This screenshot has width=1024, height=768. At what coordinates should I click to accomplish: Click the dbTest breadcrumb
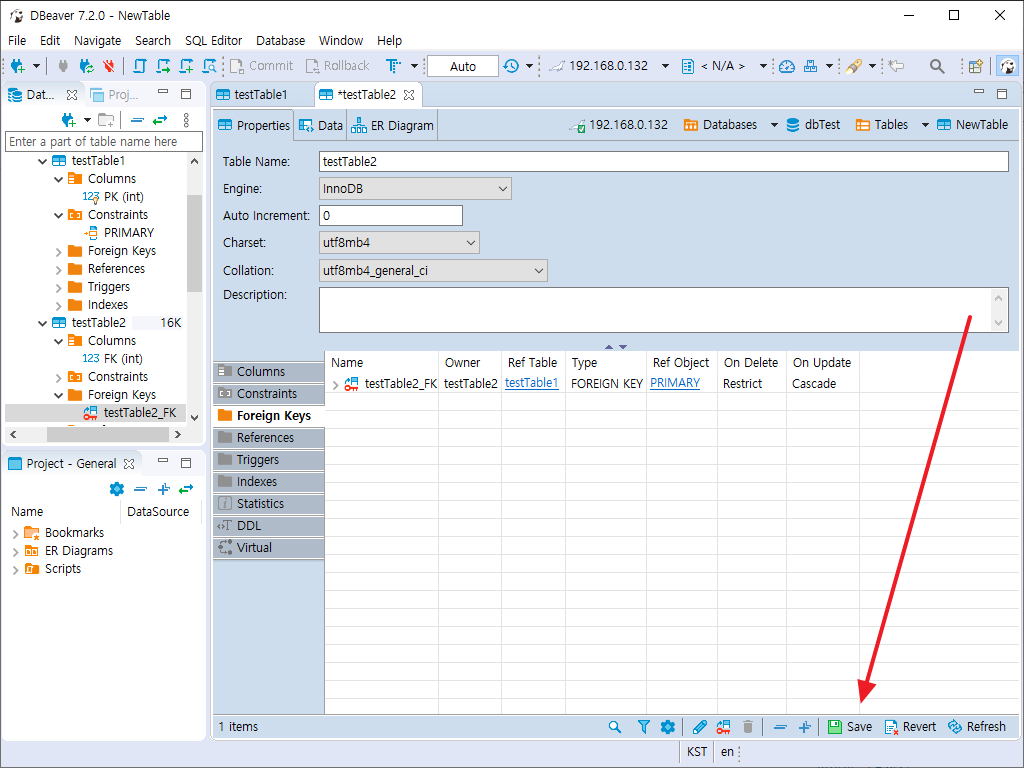(x=813, y=125)
